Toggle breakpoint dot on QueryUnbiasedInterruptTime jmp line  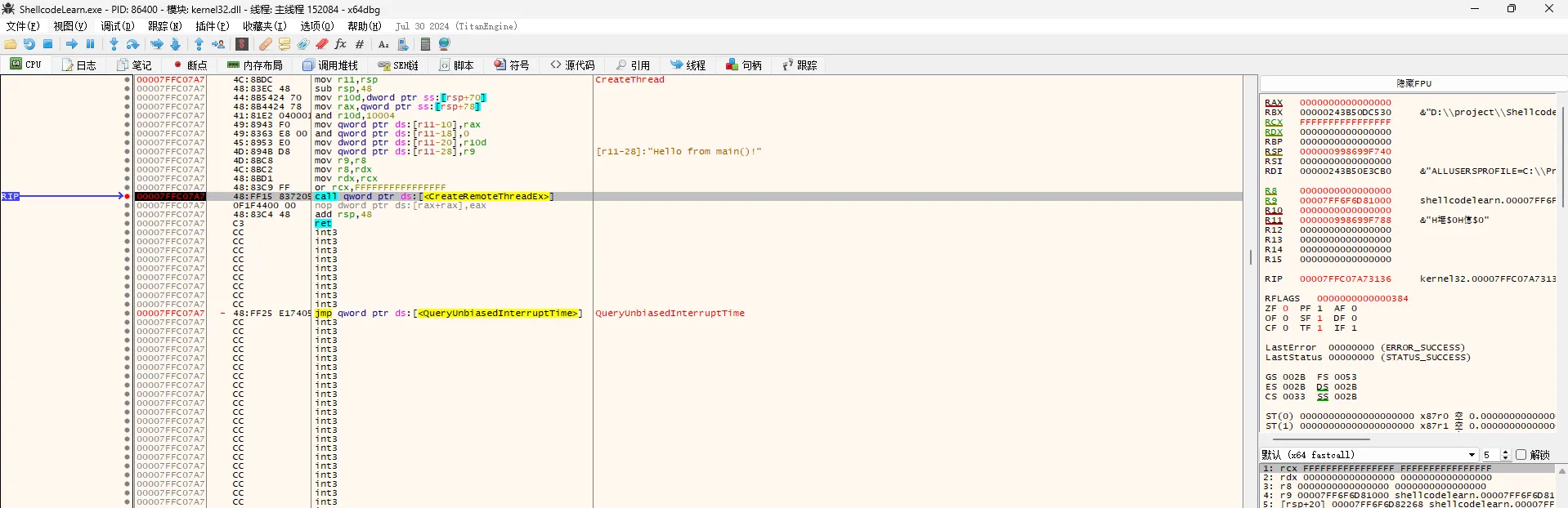[x=128, y=314]
